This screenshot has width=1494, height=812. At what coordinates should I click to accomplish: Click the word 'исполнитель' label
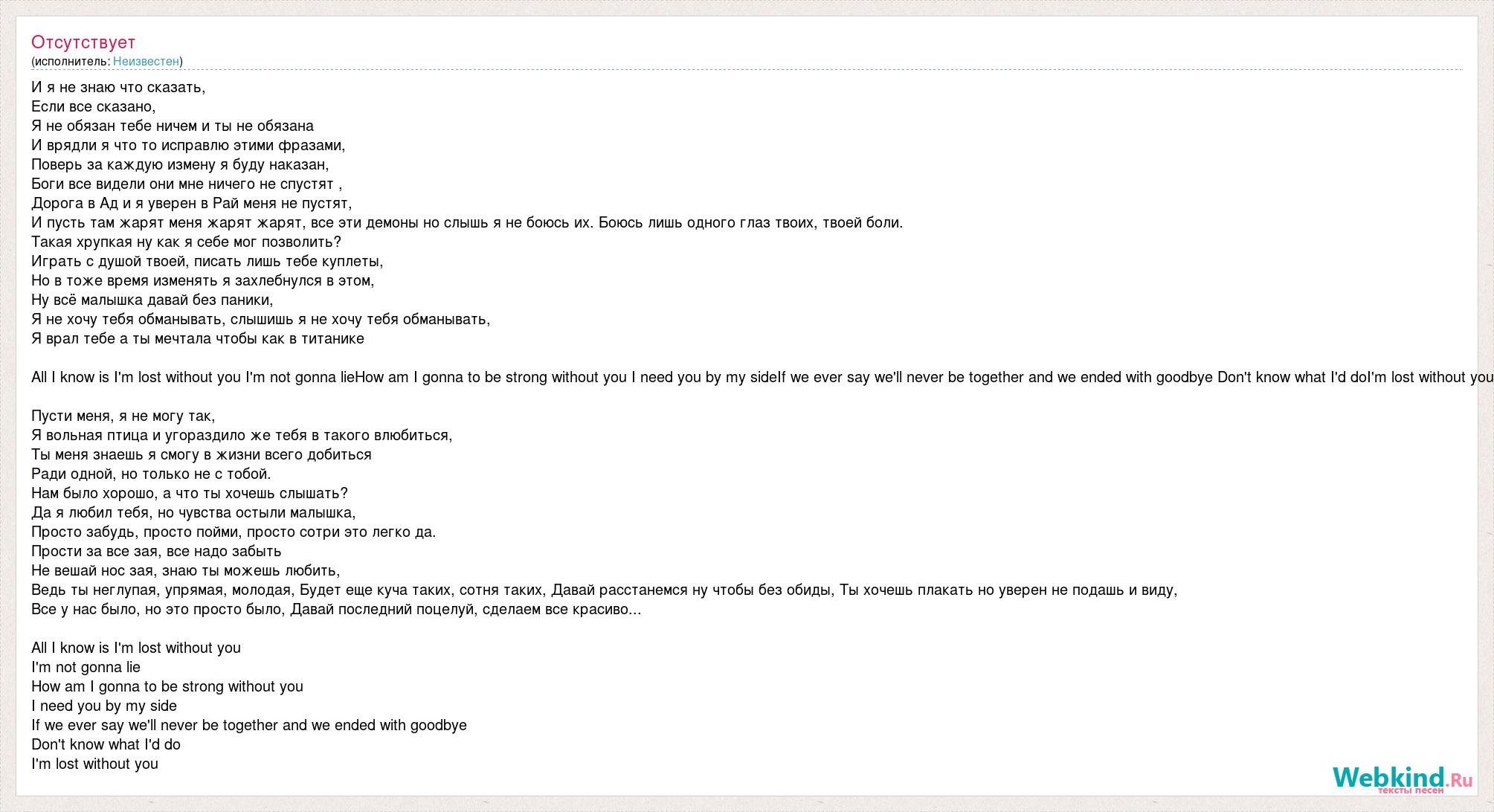72,62
